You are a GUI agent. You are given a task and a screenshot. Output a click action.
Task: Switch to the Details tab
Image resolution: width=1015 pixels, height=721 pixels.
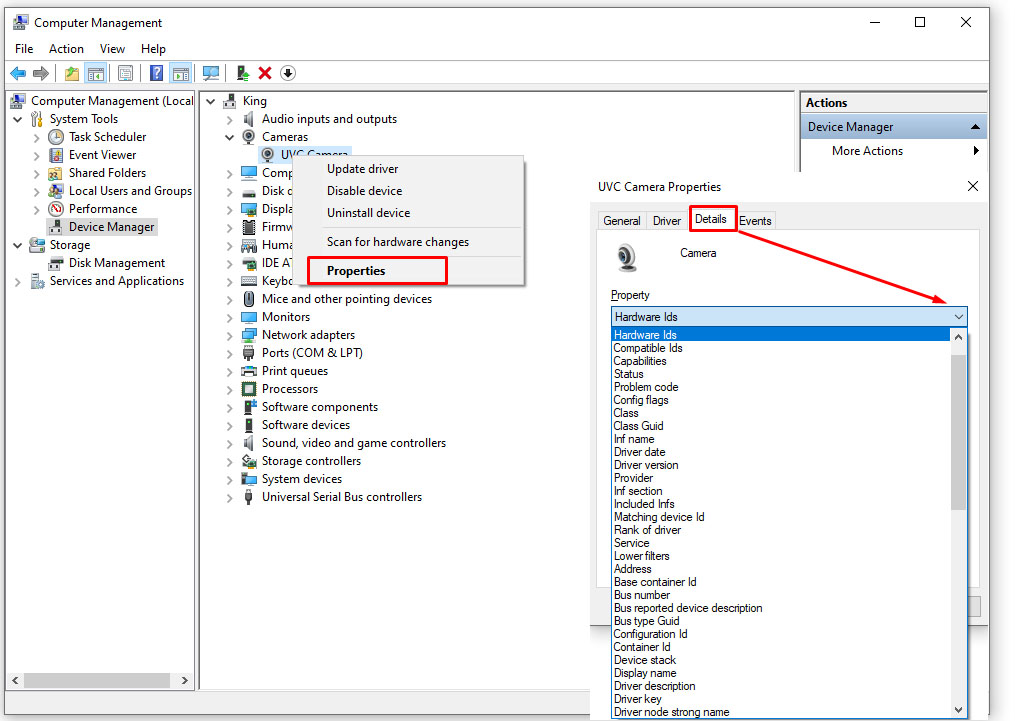click(x=711, y=219)
